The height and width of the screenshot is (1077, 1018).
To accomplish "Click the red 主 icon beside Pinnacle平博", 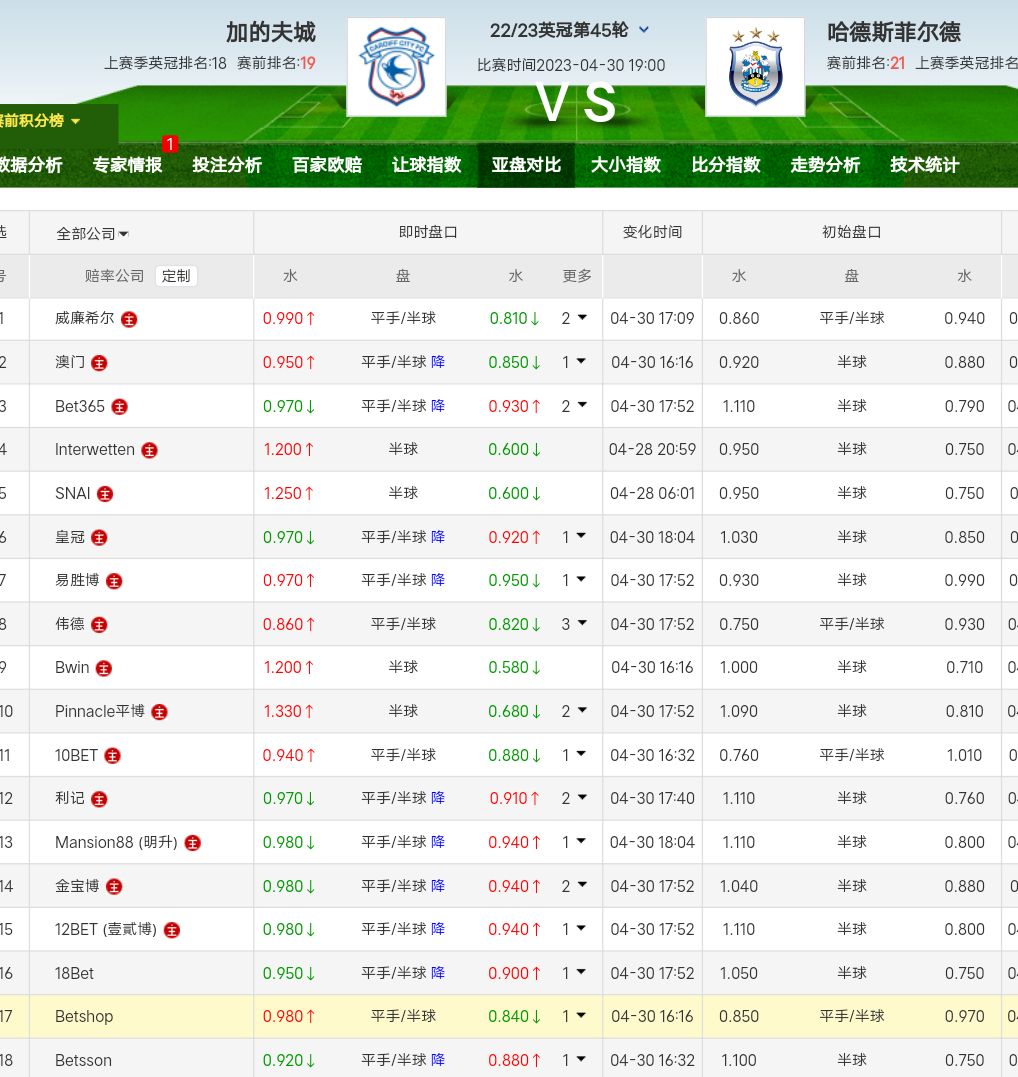I will coord(159,712).
